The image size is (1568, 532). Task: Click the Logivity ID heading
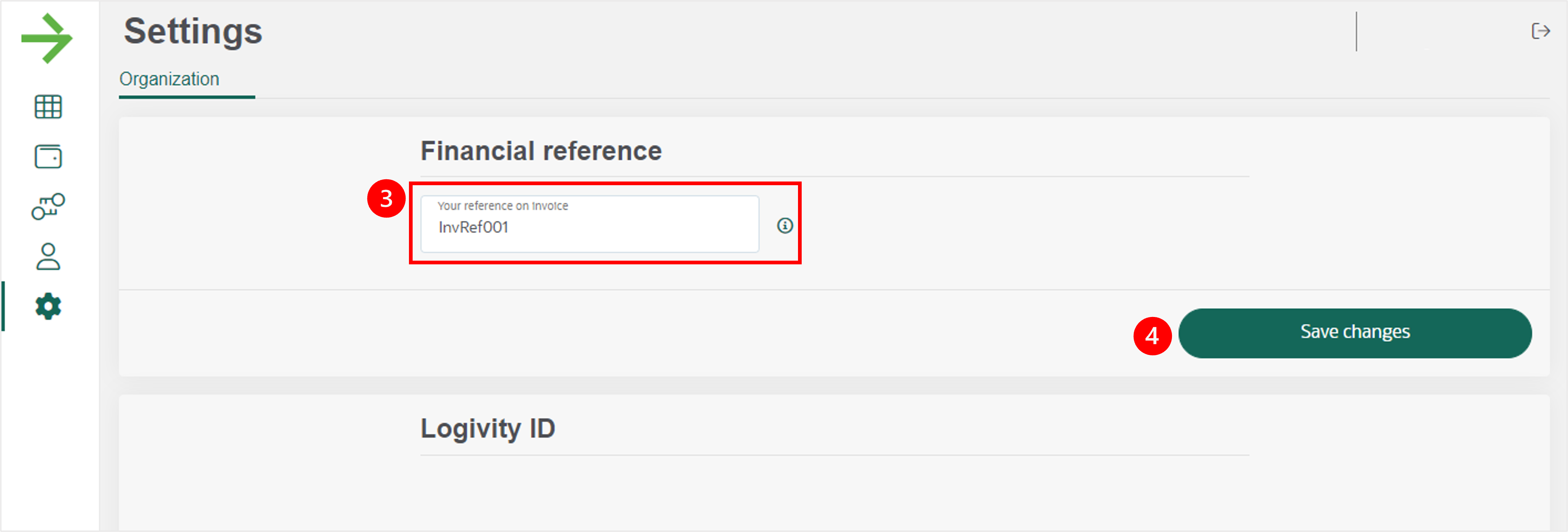(x=487, y=429)
